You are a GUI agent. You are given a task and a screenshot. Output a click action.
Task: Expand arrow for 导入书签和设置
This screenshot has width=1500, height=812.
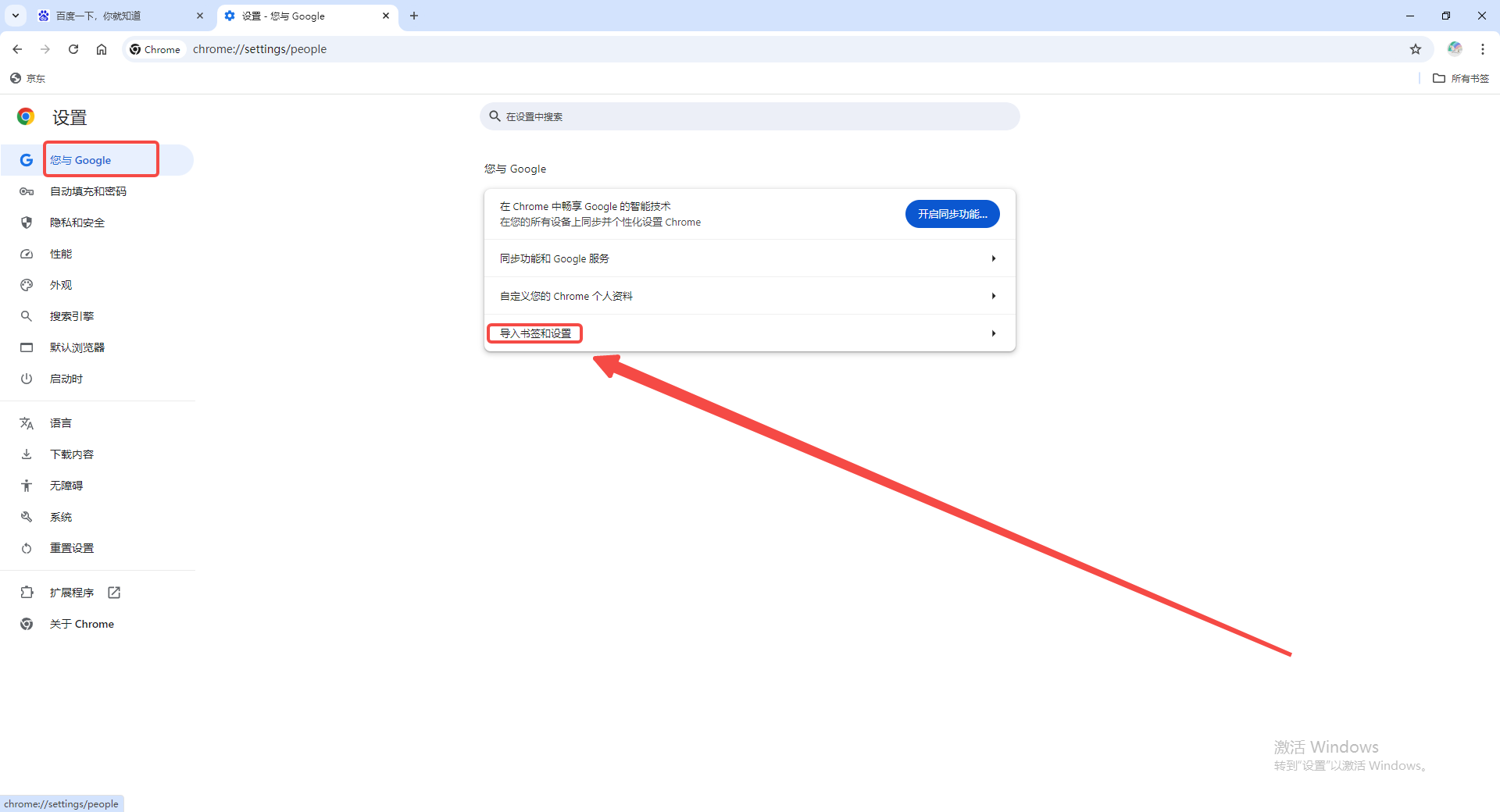click(x=993, y=333)
